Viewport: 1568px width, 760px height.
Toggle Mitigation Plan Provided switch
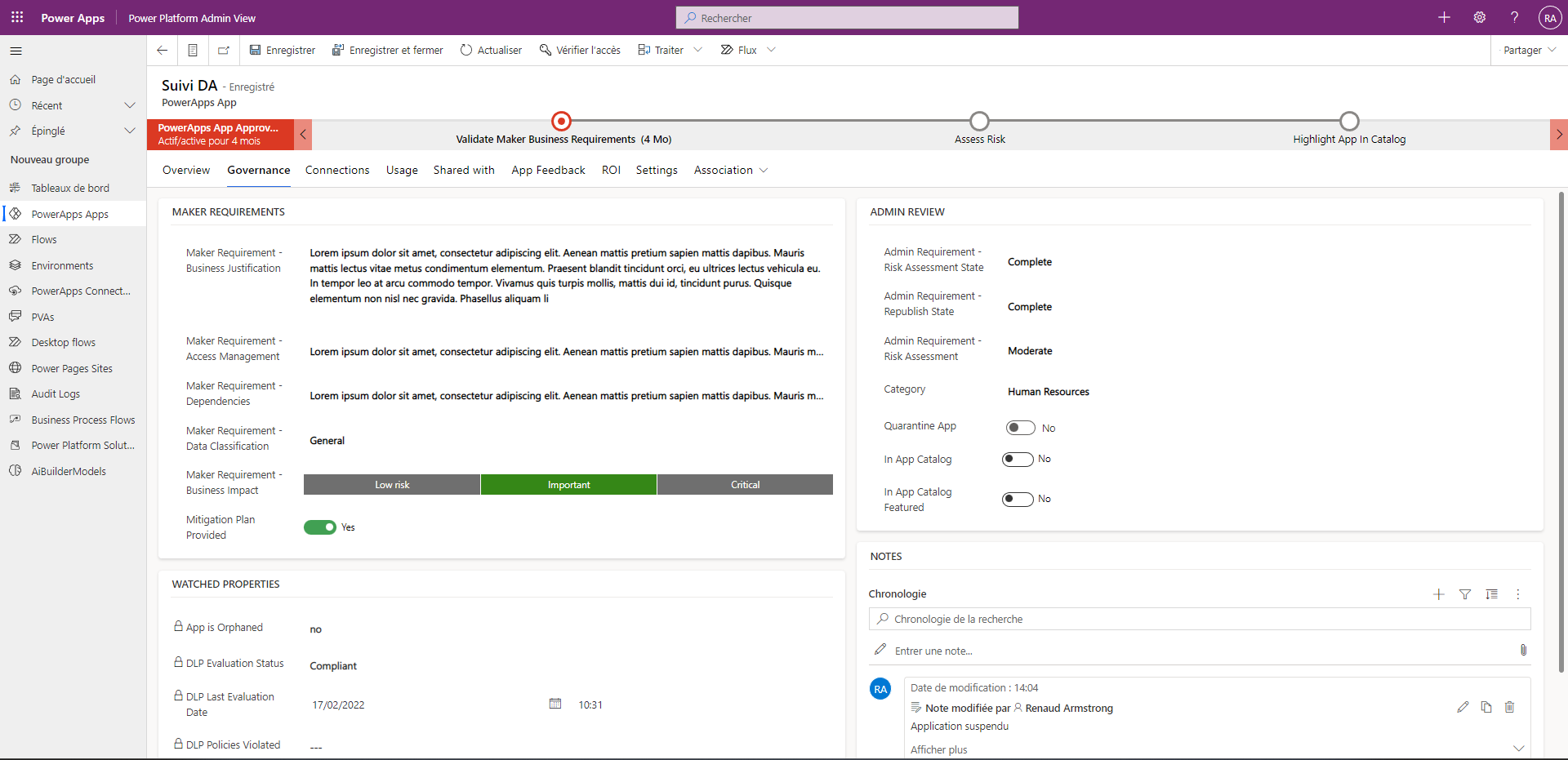320,527
